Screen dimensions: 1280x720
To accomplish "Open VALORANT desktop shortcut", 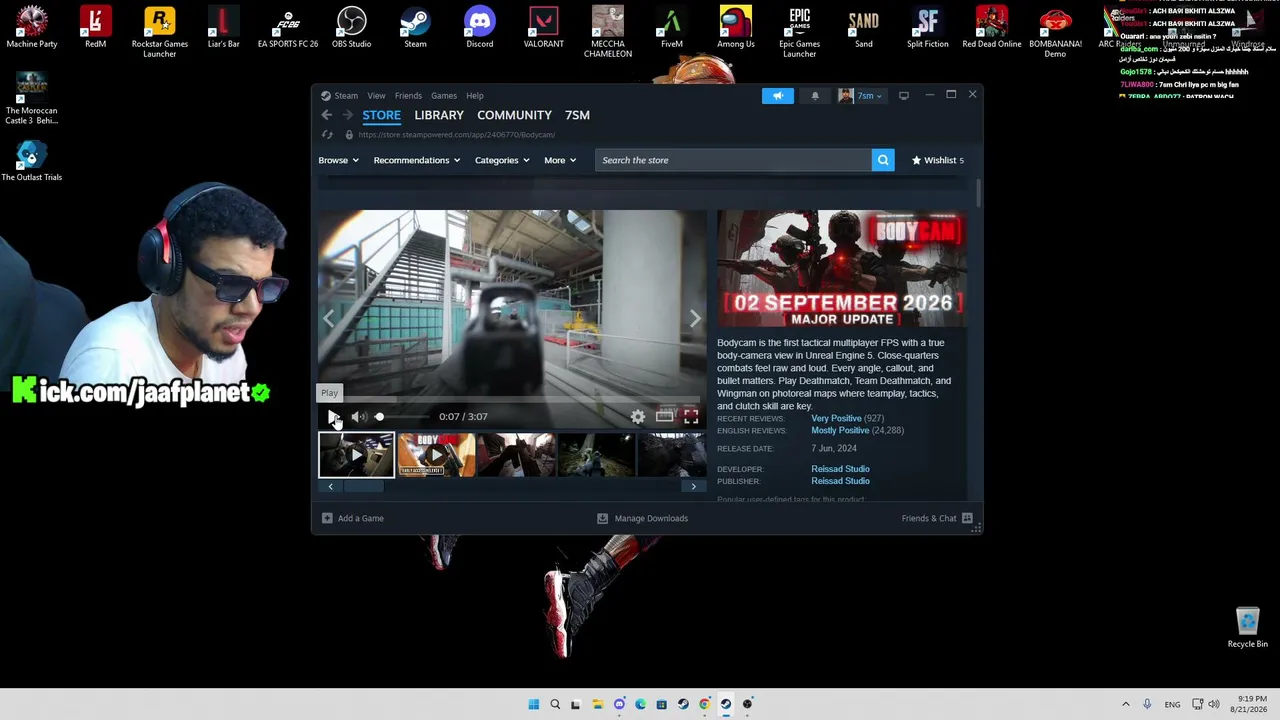I will [x=543, y=27].
